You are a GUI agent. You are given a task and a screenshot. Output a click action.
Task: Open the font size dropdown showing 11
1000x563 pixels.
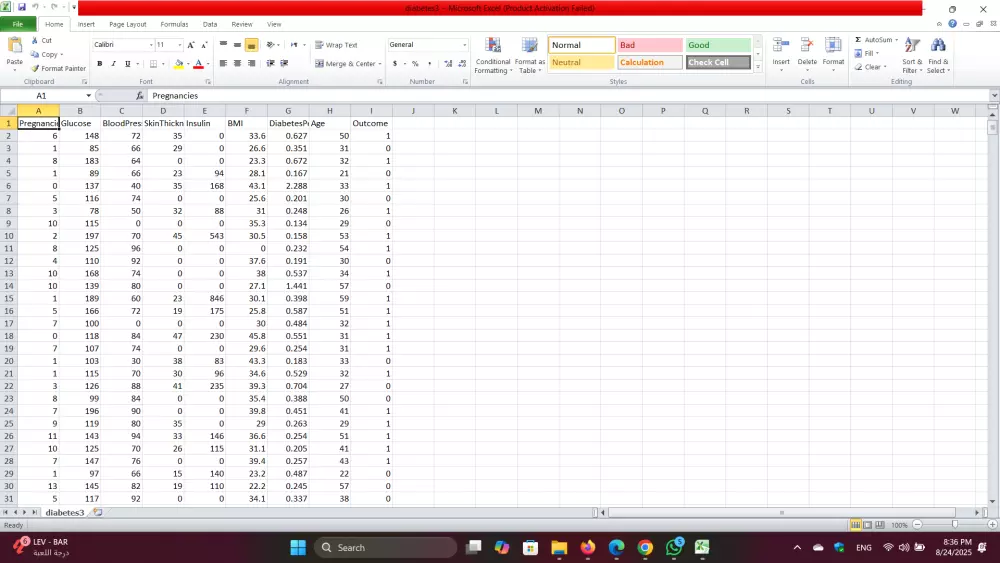pyautogui.click(x=180, y=45)
